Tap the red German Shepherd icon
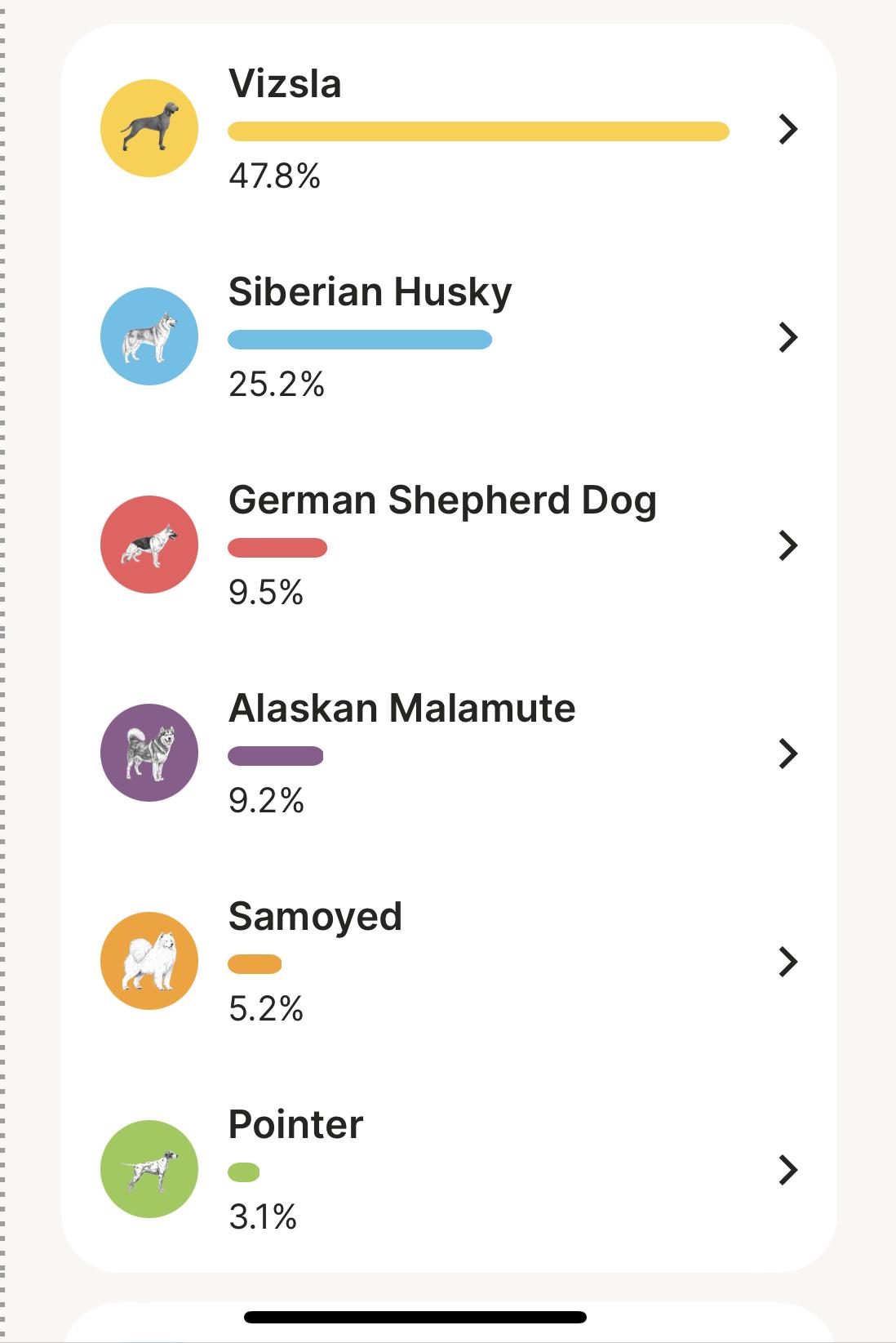 [x=149, y=545]
